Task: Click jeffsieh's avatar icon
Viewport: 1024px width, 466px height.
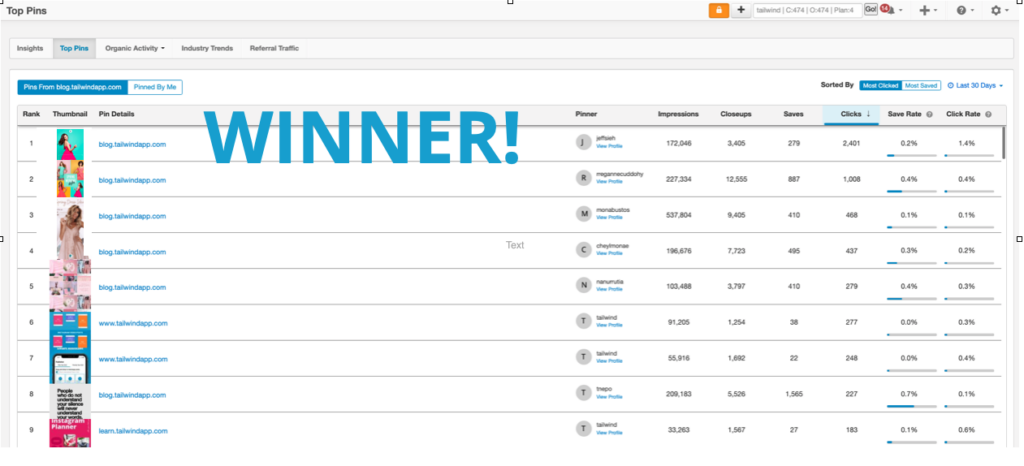Action: [x=583, y=143]
